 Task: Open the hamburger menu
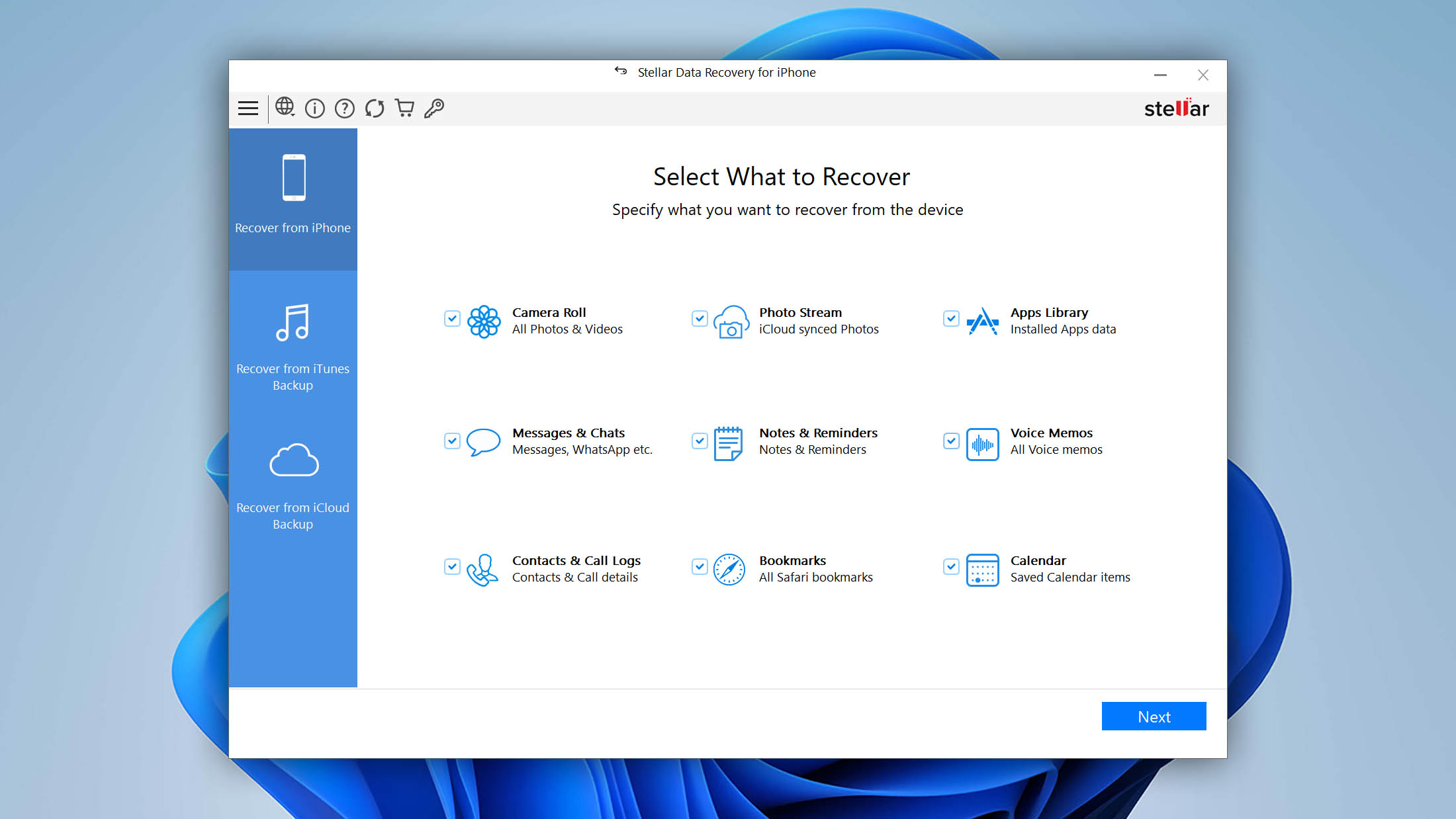(248, 108)
